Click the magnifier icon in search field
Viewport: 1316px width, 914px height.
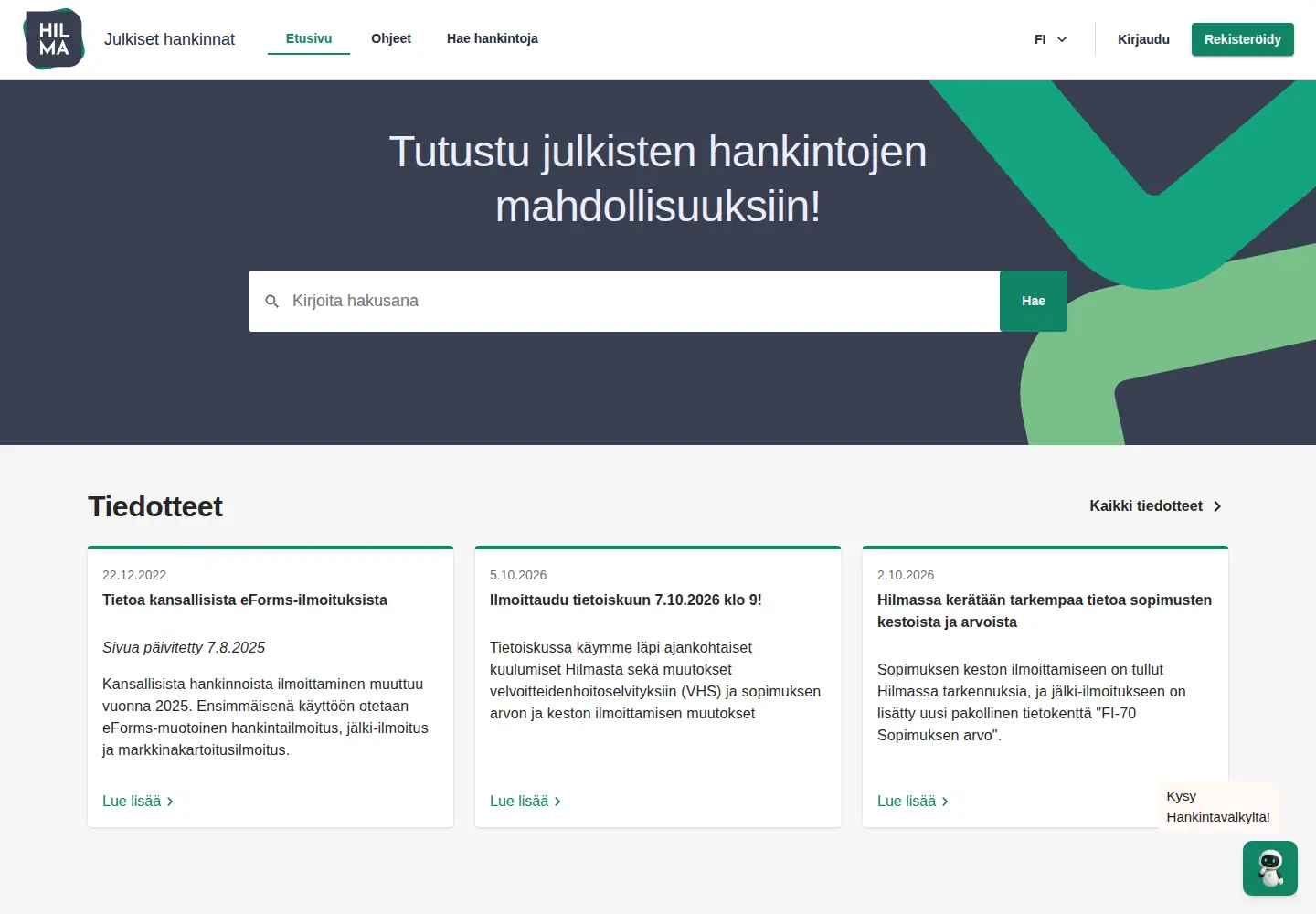(271, 301)
